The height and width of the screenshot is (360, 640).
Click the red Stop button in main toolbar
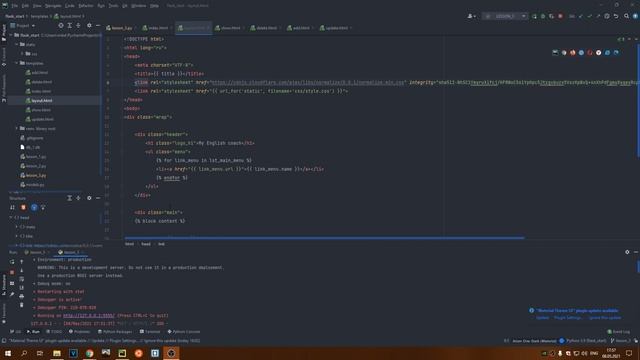[x=560, y=16]
